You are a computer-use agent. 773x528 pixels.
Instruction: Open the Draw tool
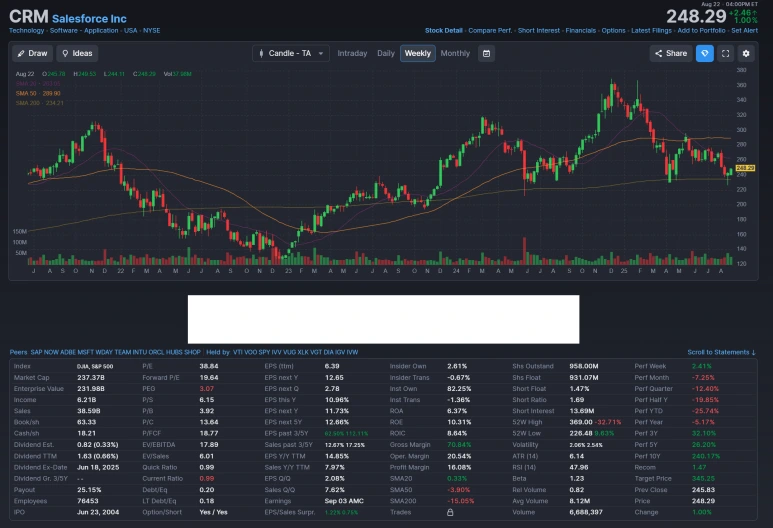(x=32, y=53)
